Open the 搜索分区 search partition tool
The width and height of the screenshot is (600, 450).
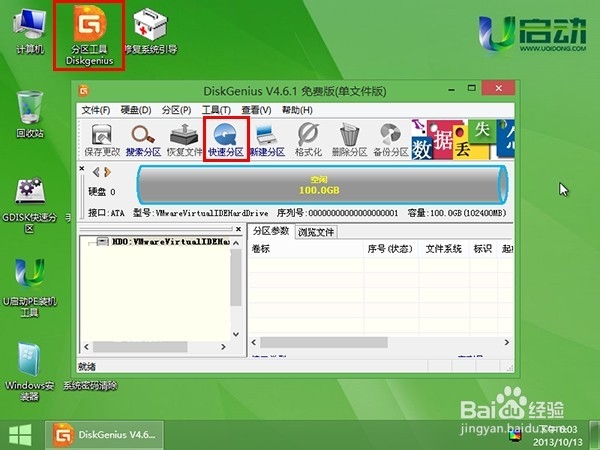(143, 140)
